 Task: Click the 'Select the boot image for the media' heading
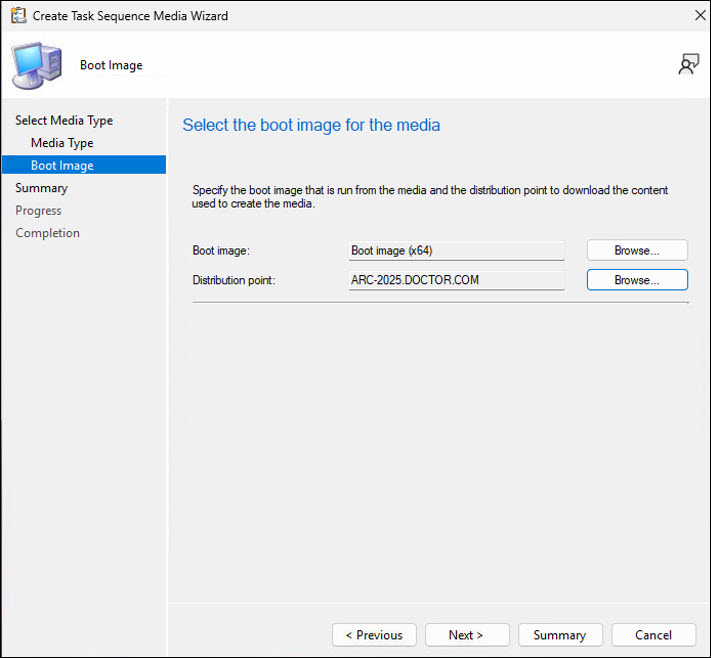tap(311, 126)
